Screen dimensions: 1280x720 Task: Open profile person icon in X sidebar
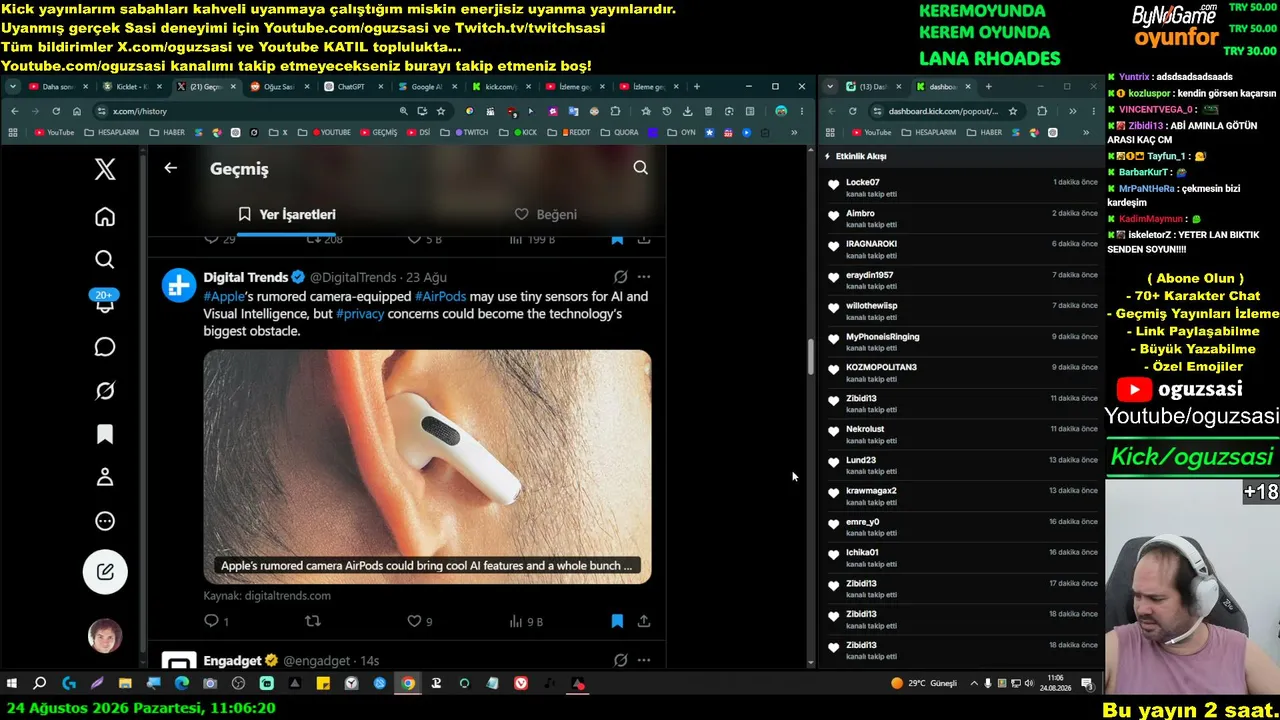point(105,478)
